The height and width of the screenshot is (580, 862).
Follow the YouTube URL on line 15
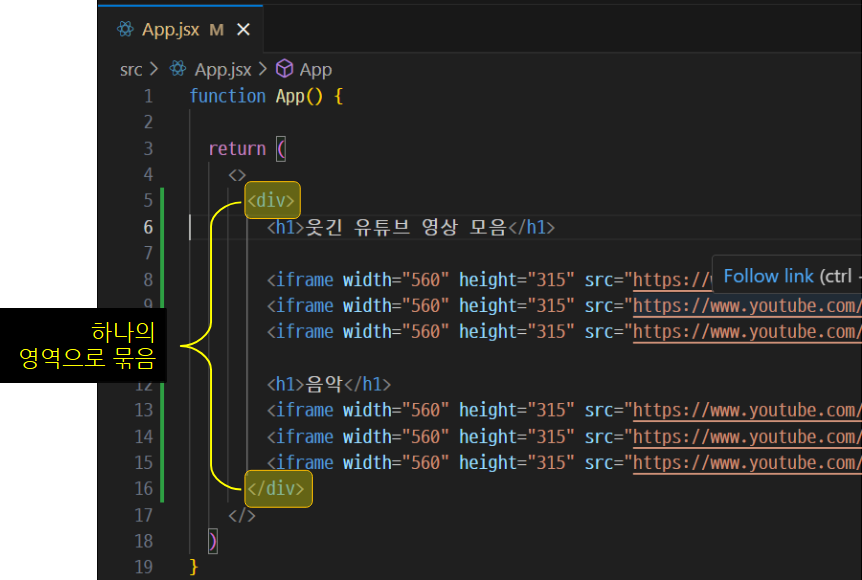(x=745, y=462)
